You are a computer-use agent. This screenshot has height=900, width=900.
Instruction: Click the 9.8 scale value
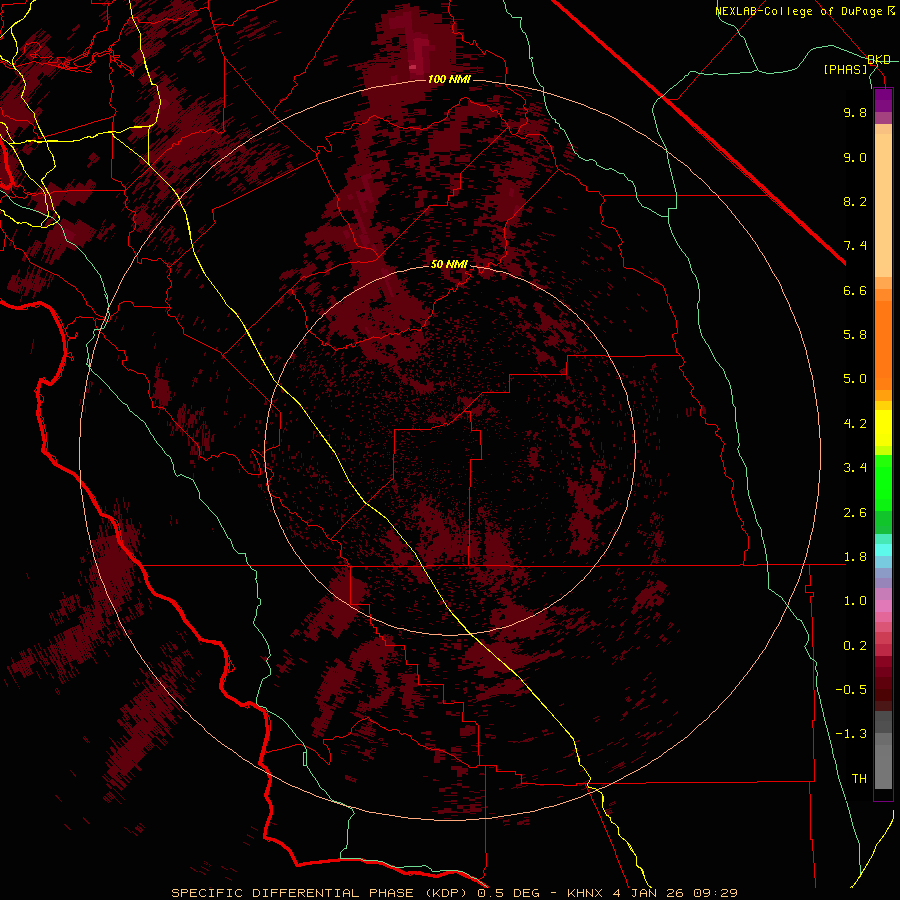[855, 112]
